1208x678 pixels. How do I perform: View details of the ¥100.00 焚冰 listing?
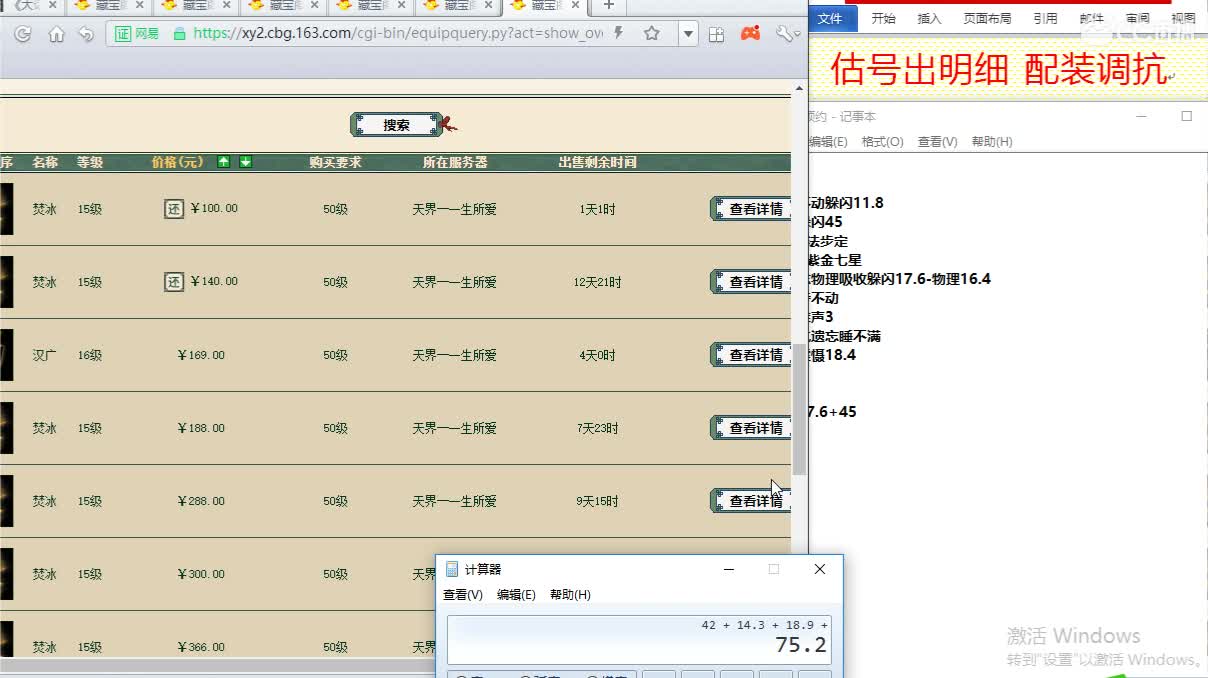click(x=751, y=209)
